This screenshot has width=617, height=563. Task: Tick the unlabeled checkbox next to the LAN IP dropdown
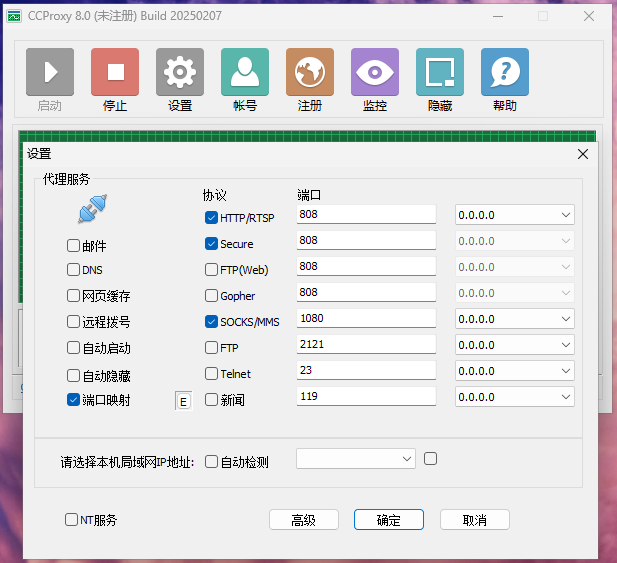click(430, 458)
